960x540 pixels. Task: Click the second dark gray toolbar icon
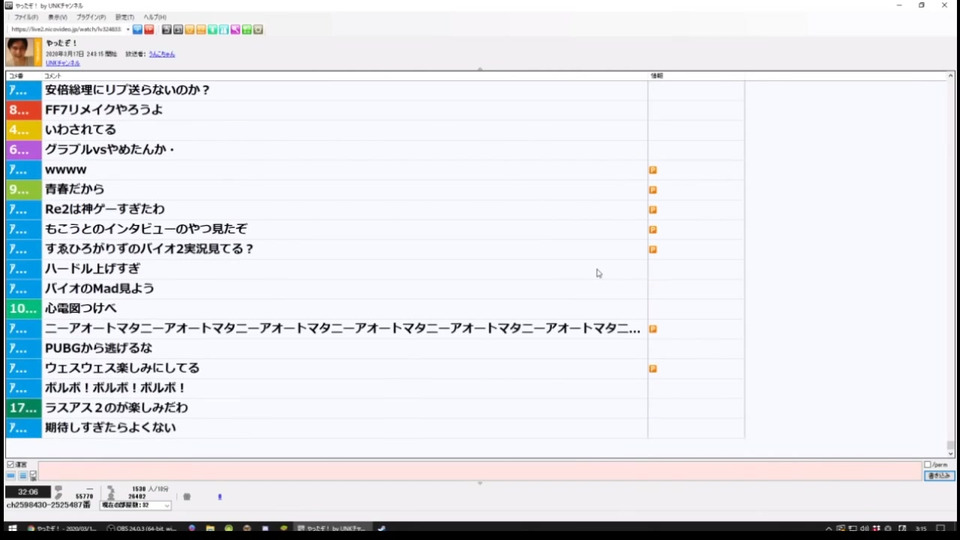point(178,29)
